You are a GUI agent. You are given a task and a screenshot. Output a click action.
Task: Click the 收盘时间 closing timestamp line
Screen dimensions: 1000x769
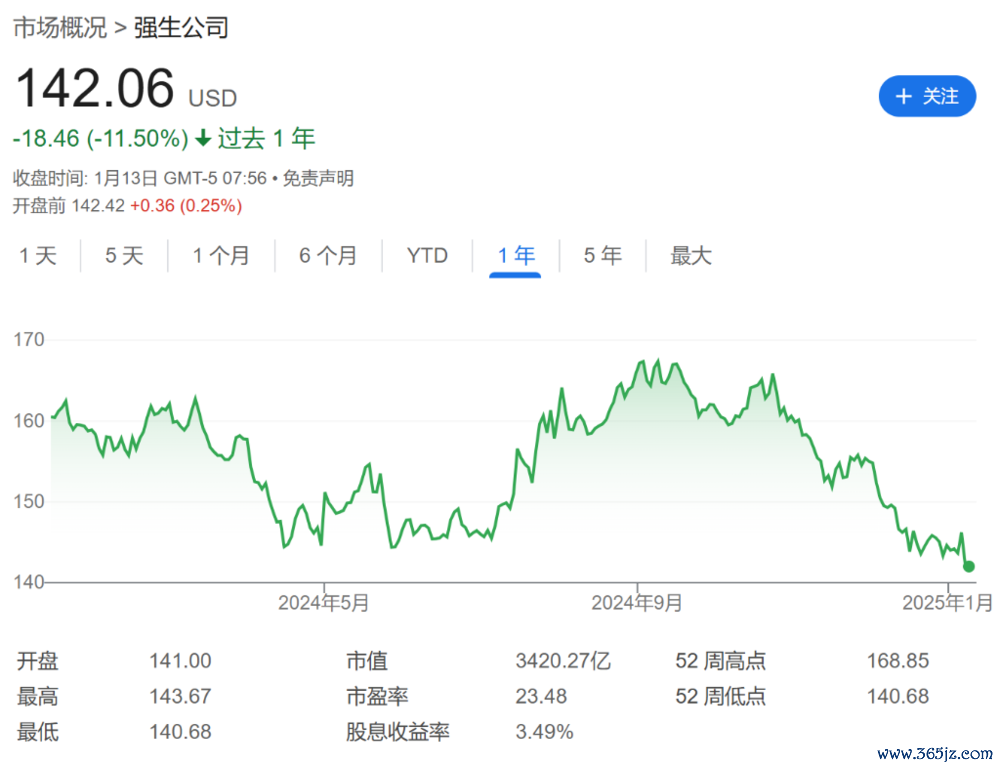pos(140,178)
